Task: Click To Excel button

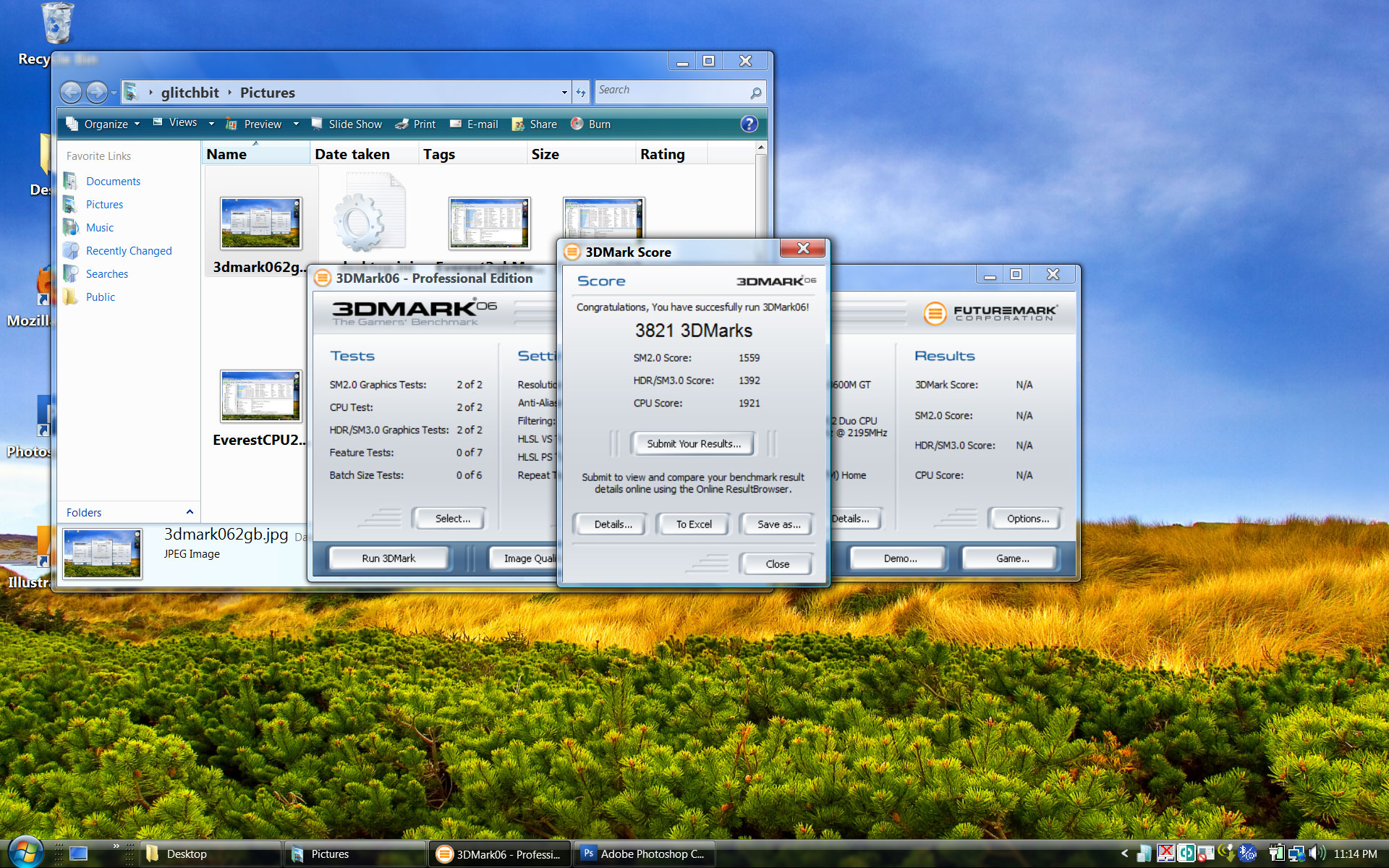Action: (x=694, y=524)
